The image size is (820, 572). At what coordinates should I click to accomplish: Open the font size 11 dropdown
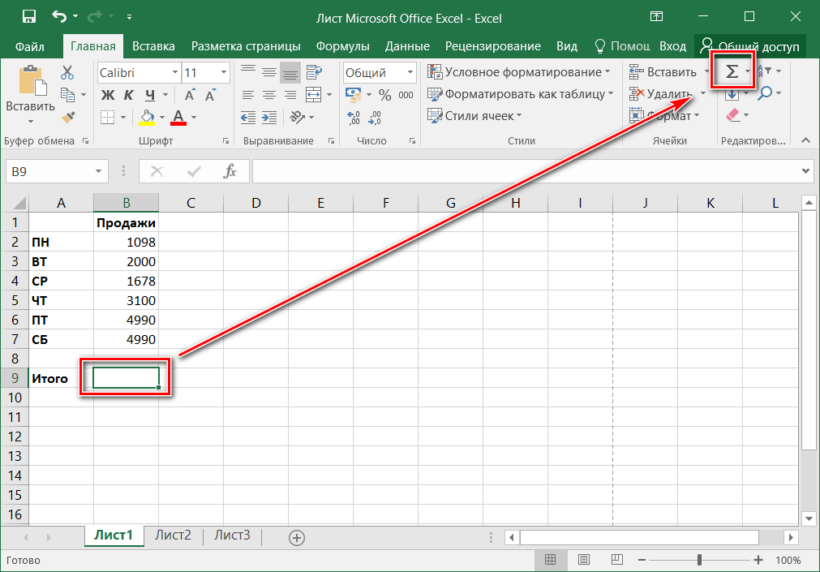(224, 72)
